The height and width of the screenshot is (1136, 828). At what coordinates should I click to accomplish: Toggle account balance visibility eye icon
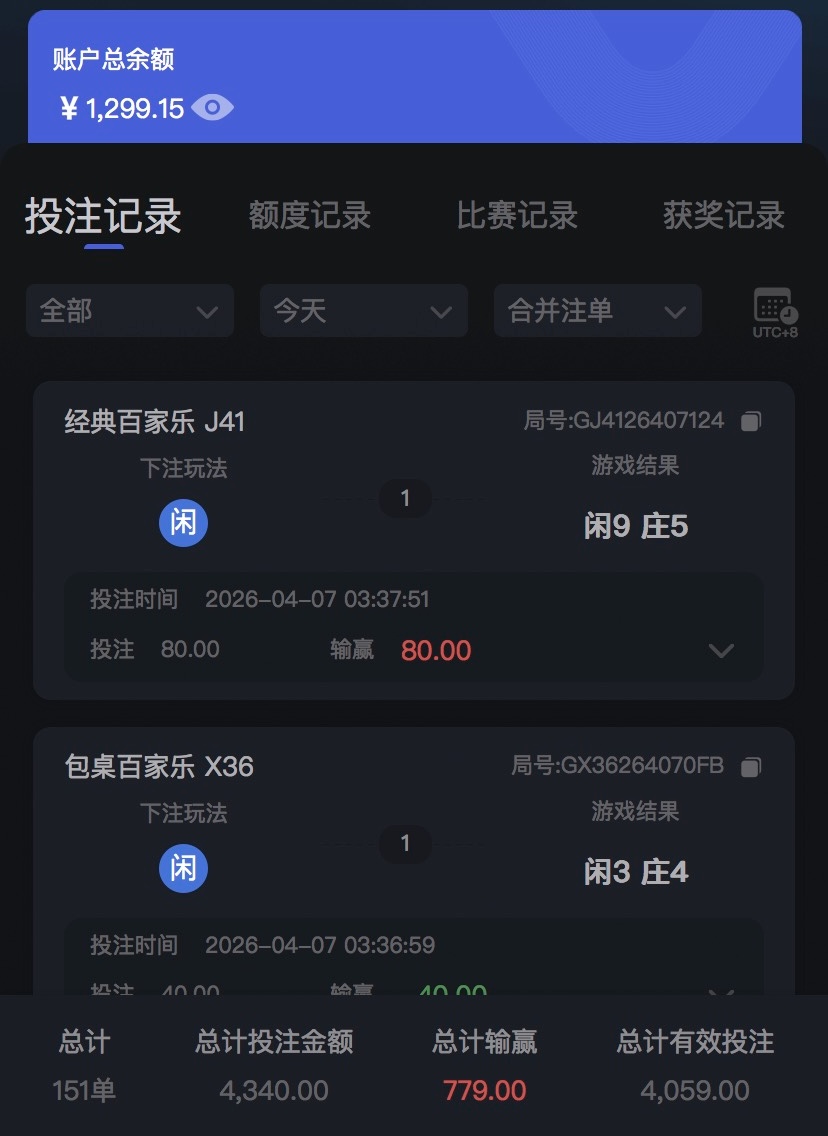212,108
